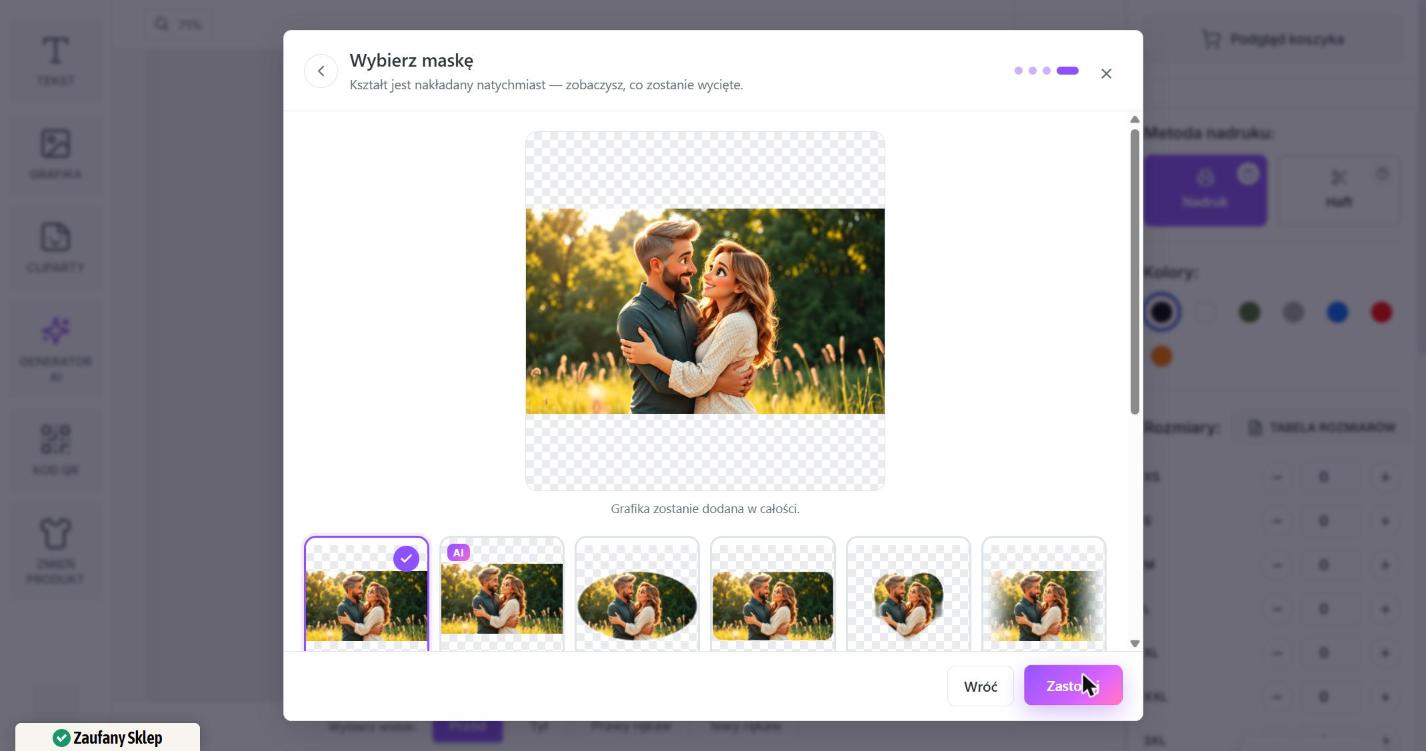Switch to the Tył view tab
The height and width of the screenshot is (751, 1426).
click(x=539, y=727)
